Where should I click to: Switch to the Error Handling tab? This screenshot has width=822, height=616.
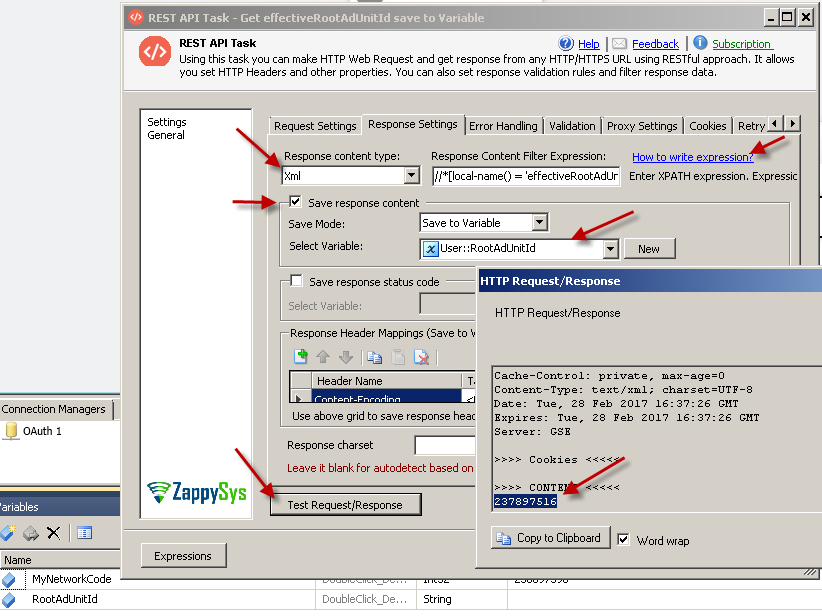503,125
